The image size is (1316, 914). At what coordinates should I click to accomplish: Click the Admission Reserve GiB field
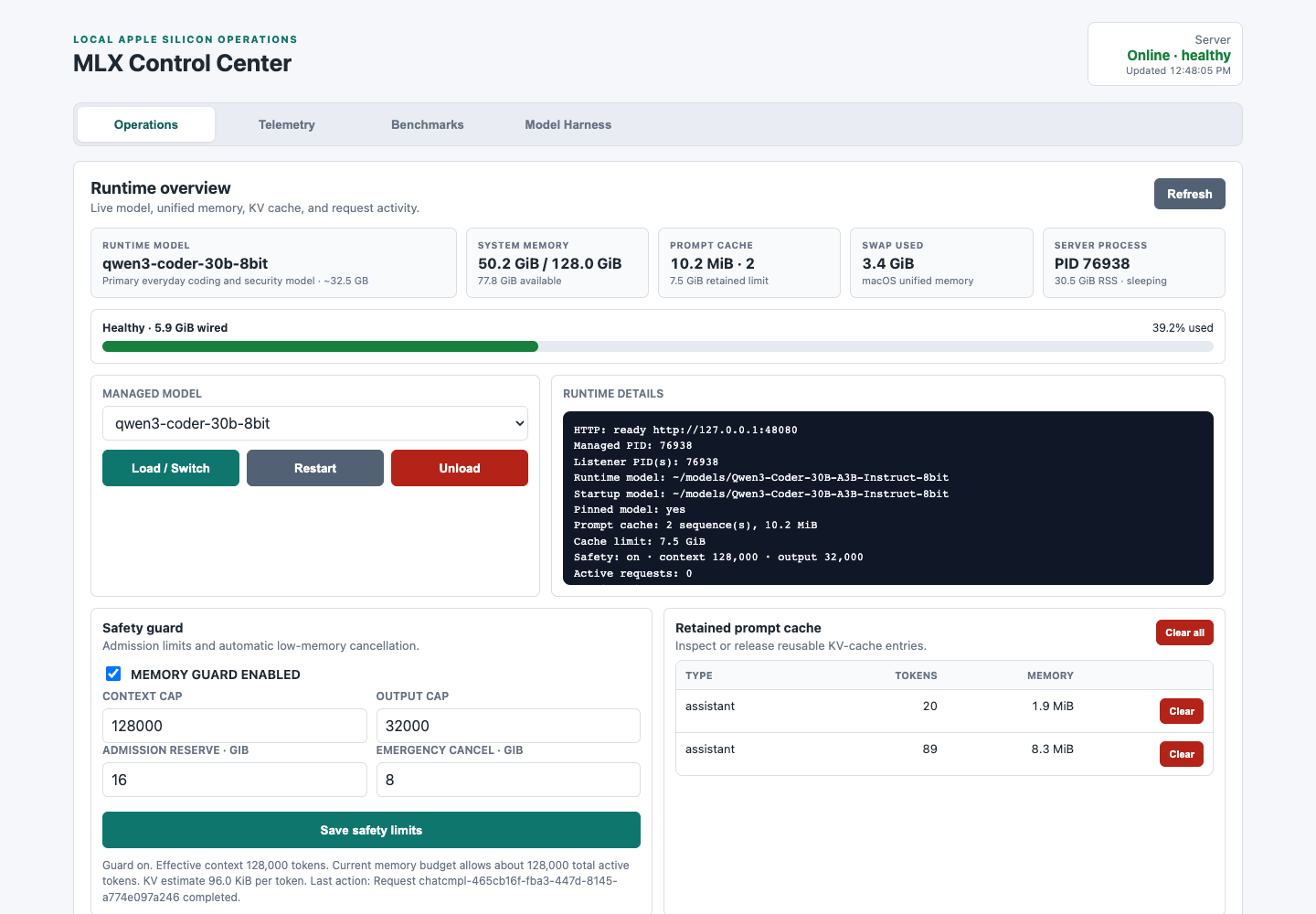click(x=235, y=780)
